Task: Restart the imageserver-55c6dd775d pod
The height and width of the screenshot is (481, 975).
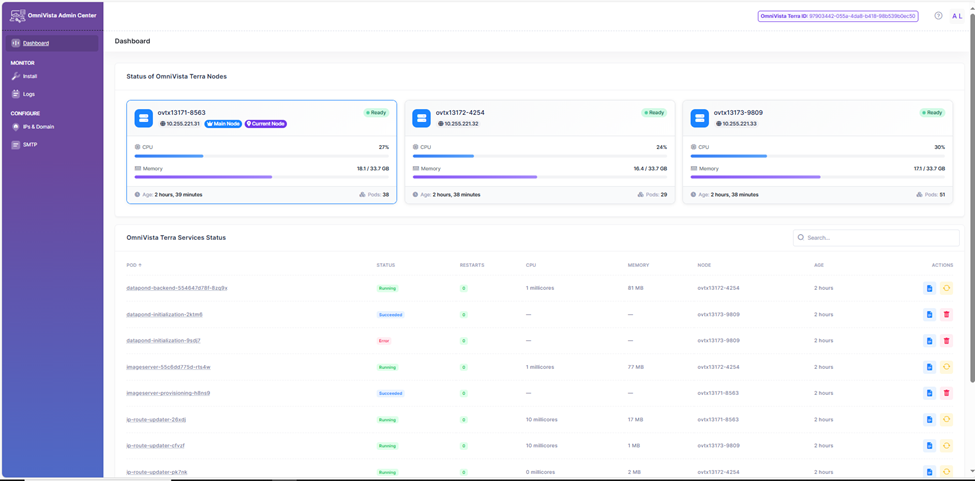Action: click(x=947, y=367)
